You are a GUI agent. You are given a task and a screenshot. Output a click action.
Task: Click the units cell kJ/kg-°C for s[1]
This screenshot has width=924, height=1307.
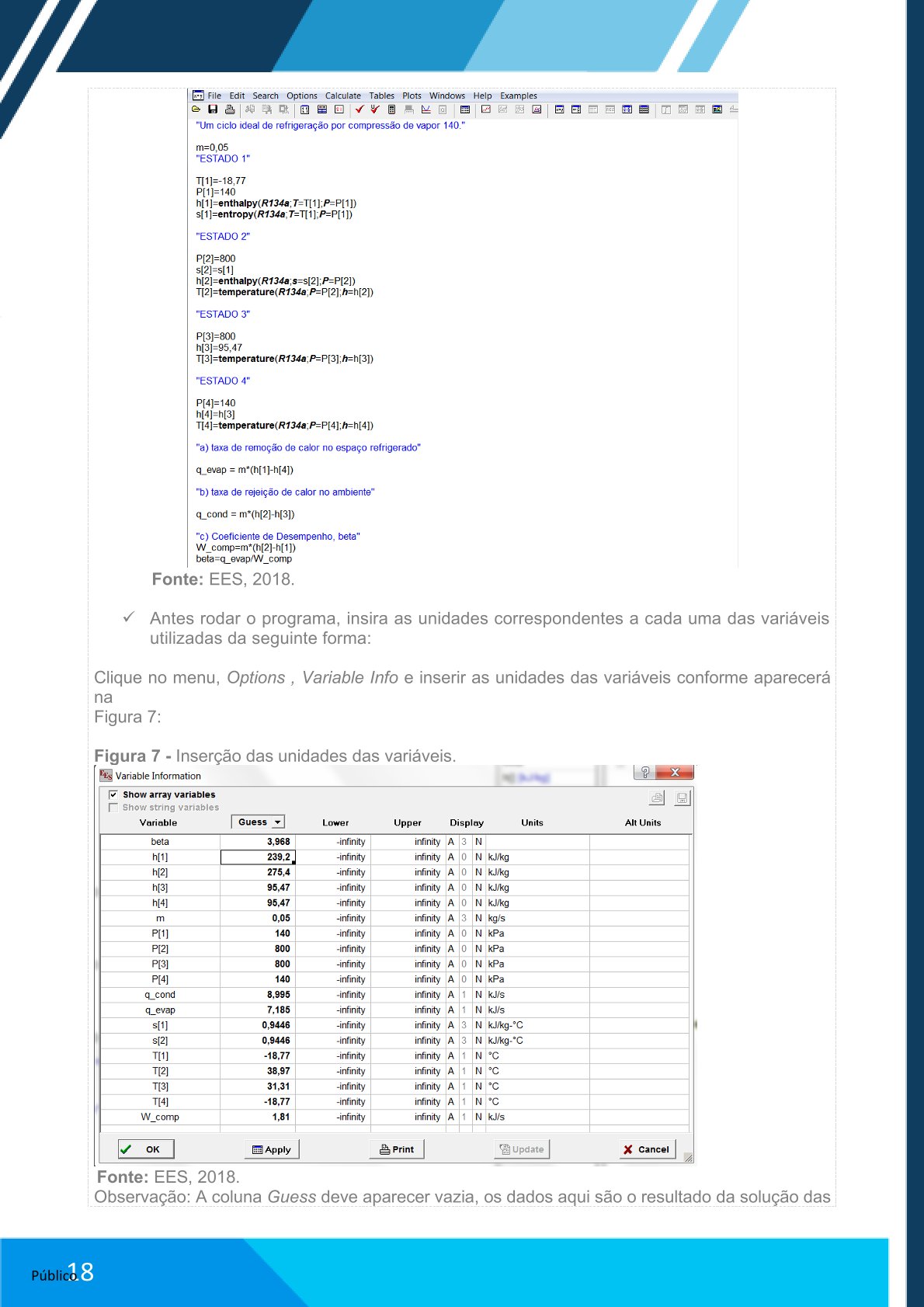[537, 1025]
